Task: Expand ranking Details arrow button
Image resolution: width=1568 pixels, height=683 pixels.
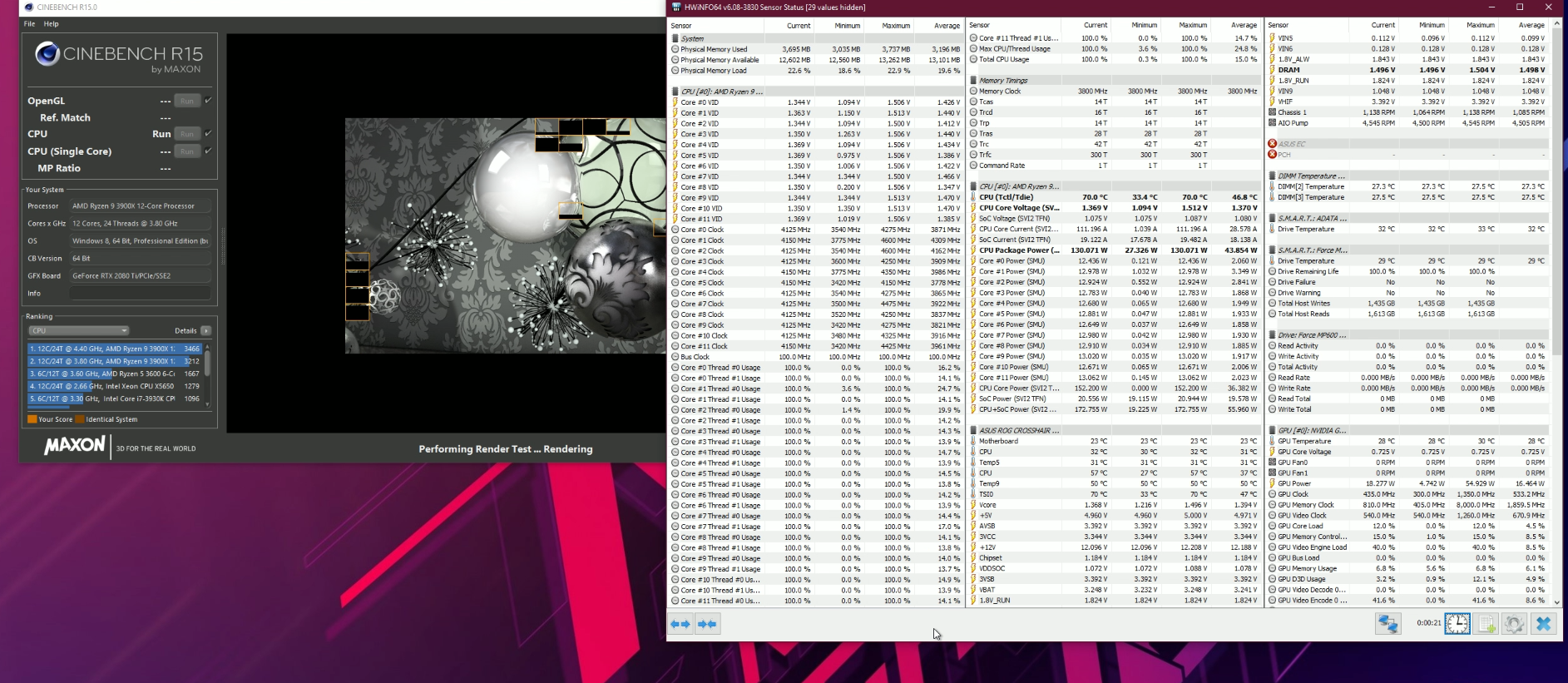Action: (205, 330)
